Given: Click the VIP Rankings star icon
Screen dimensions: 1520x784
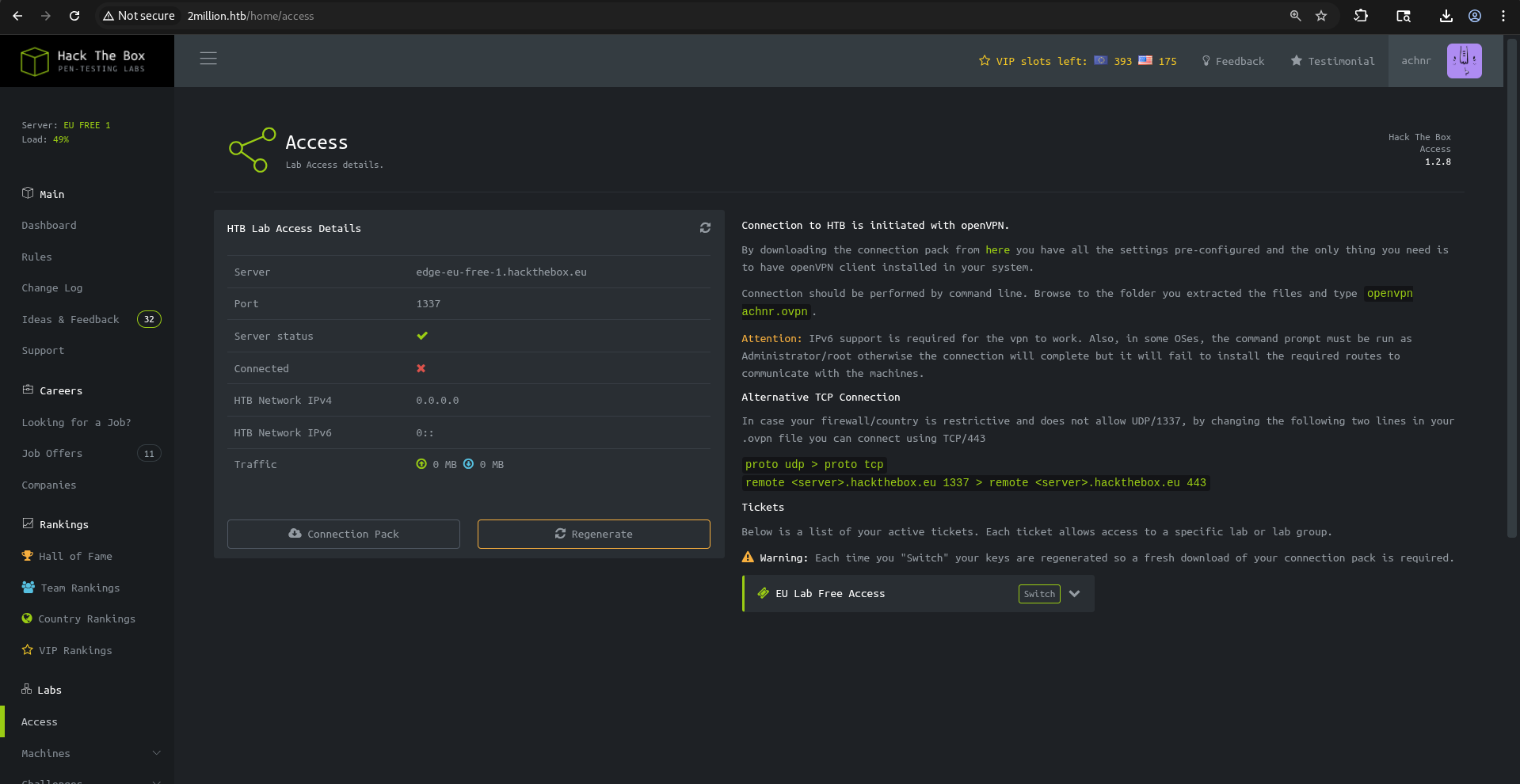Looking at the screenshot, I should (28, 650).
